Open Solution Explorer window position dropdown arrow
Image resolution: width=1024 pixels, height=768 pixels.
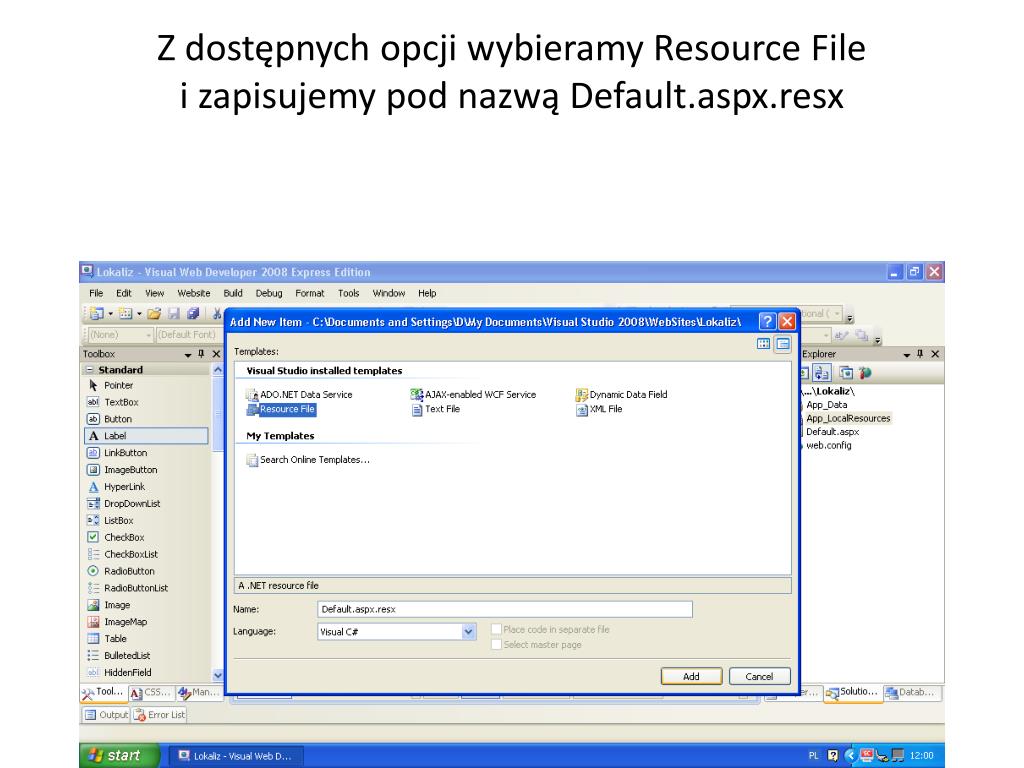click(x=906, y=355)
